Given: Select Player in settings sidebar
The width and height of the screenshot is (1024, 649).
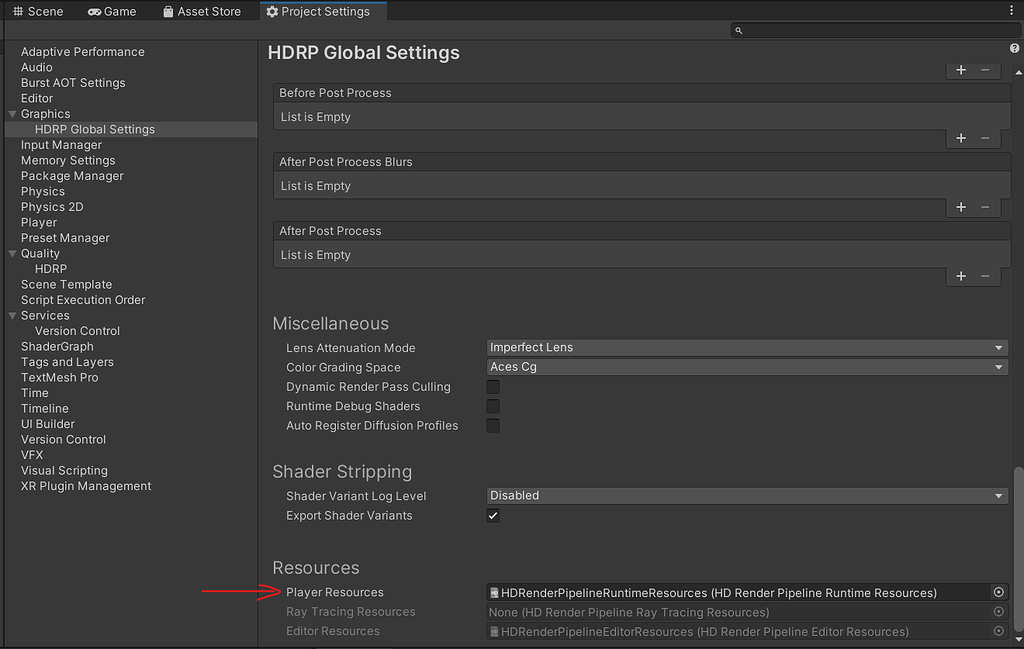Looking at the screenshot, I should pos(39,223).
